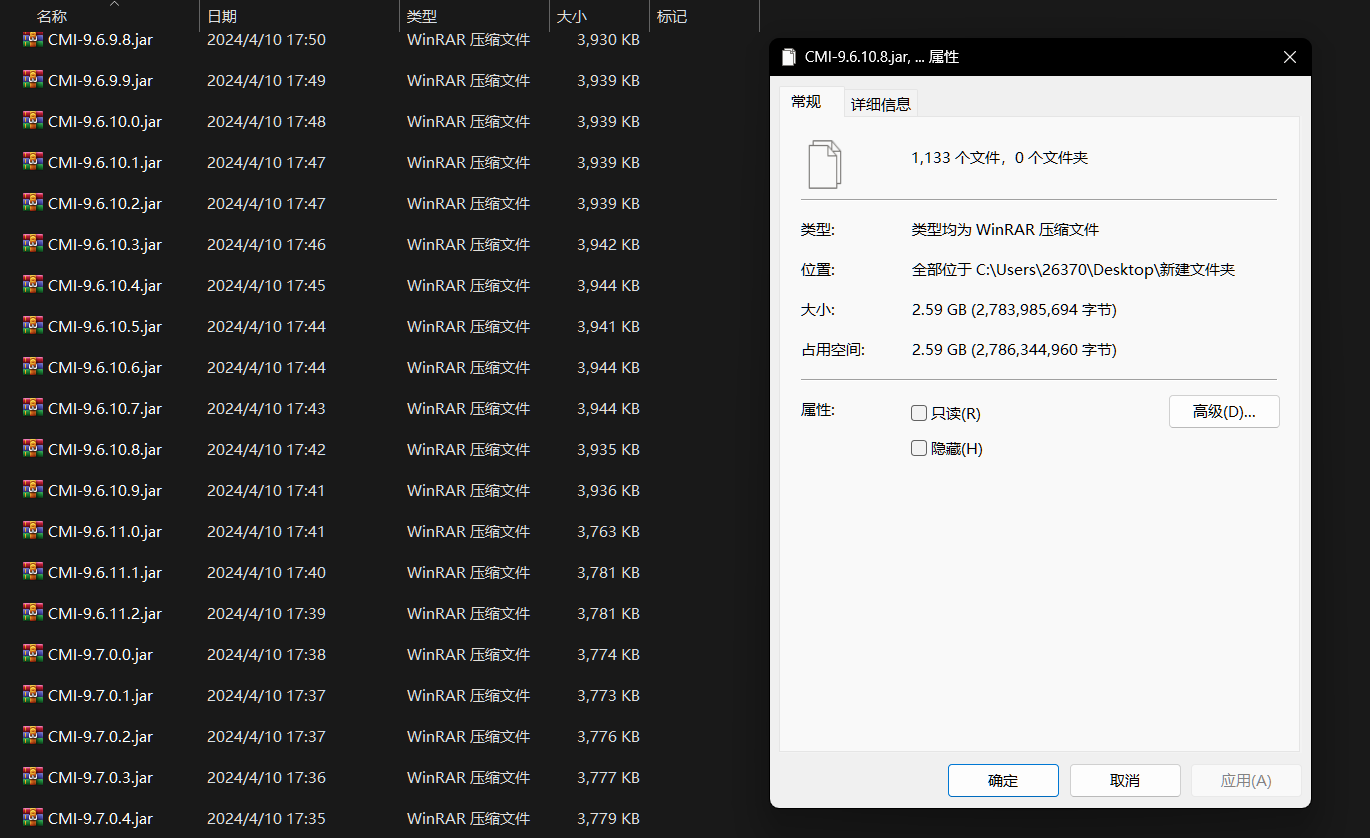Click the WinRAR icon of CMI-9.6.10.8.jar

click(33, 448)
